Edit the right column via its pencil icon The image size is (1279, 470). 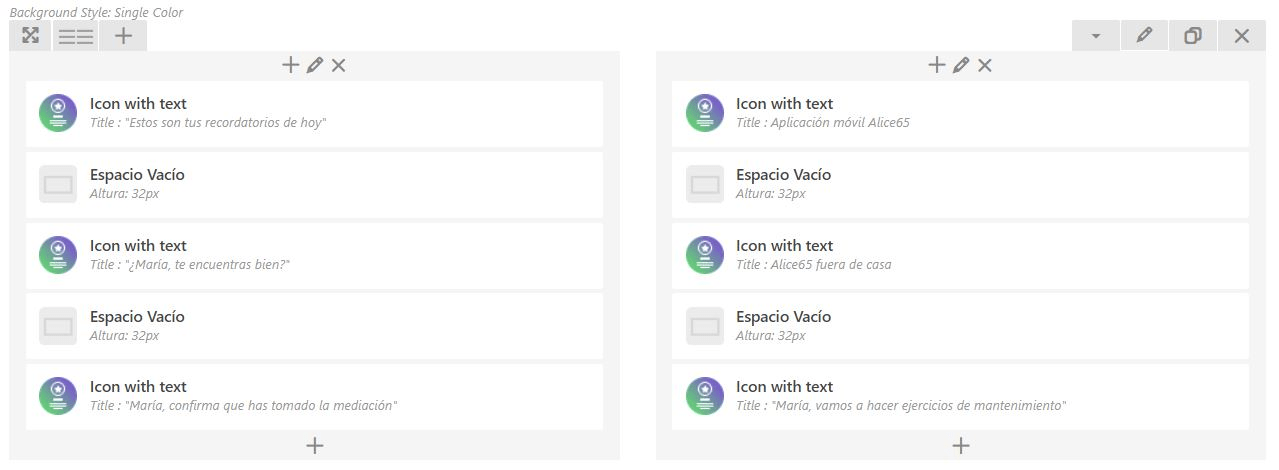961,65
